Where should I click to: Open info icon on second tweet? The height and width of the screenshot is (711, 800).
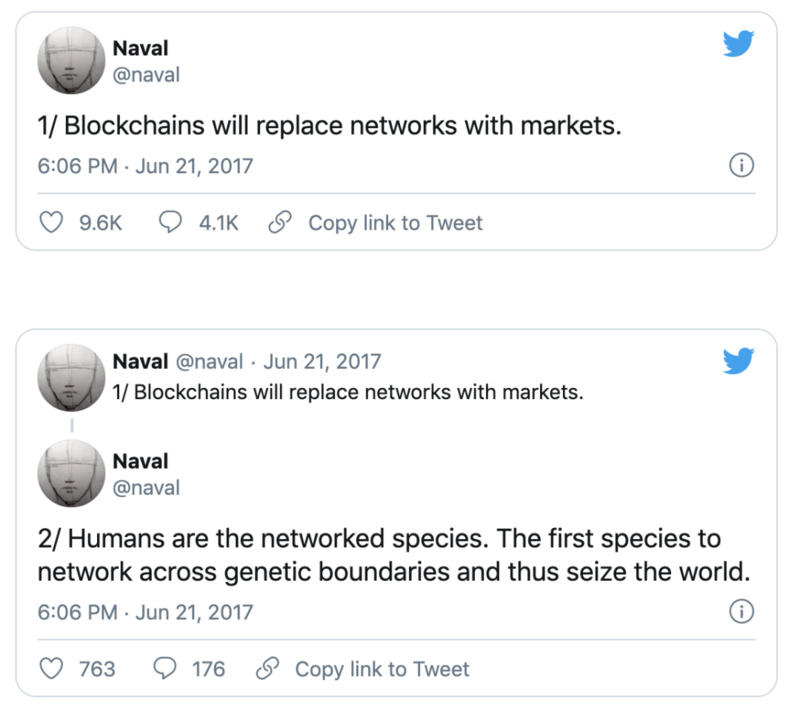point(741,611)
